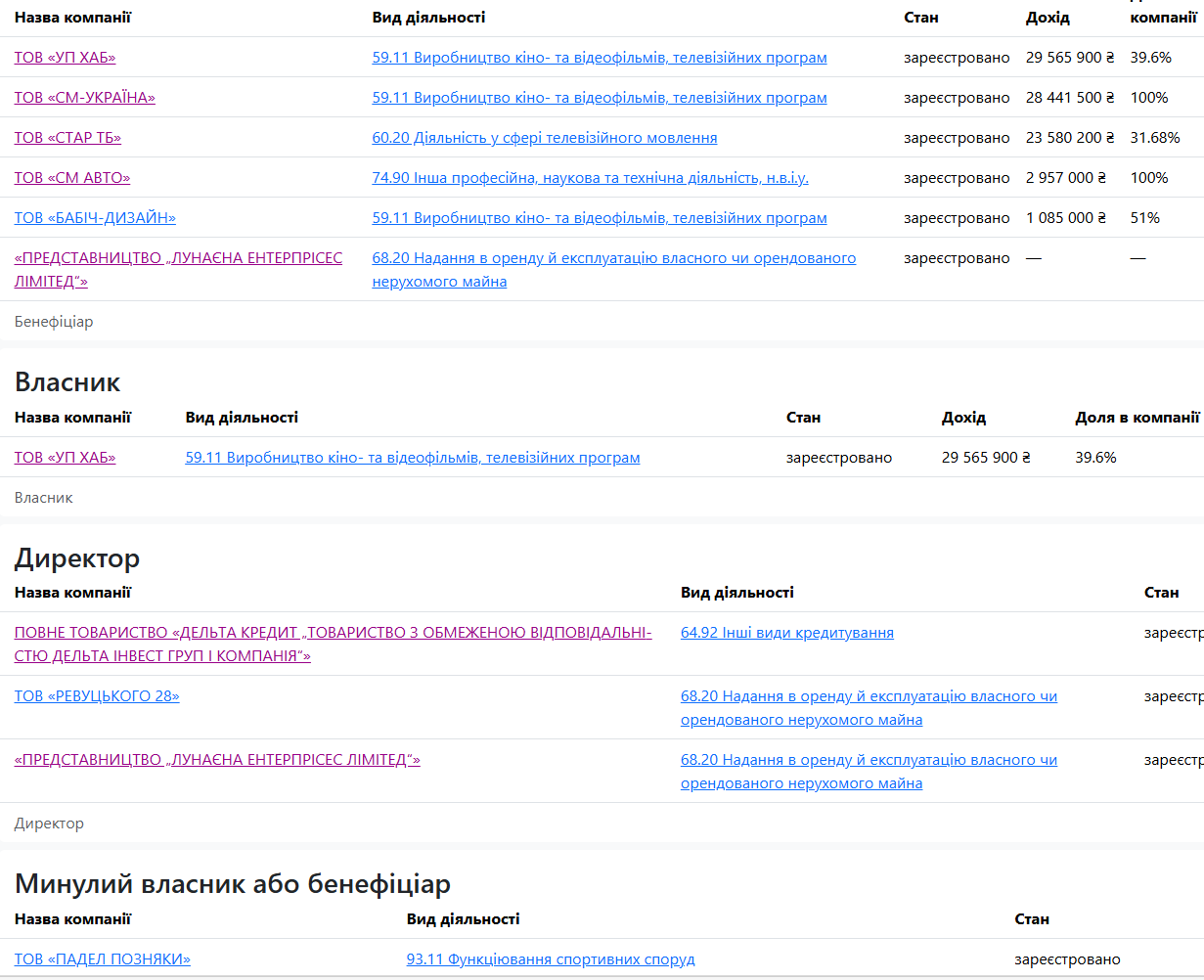The height and width of the screenshot is (980, 1204).
Task: Open 59.11 activity link under Власник section
Action: (x=413, y=458)
